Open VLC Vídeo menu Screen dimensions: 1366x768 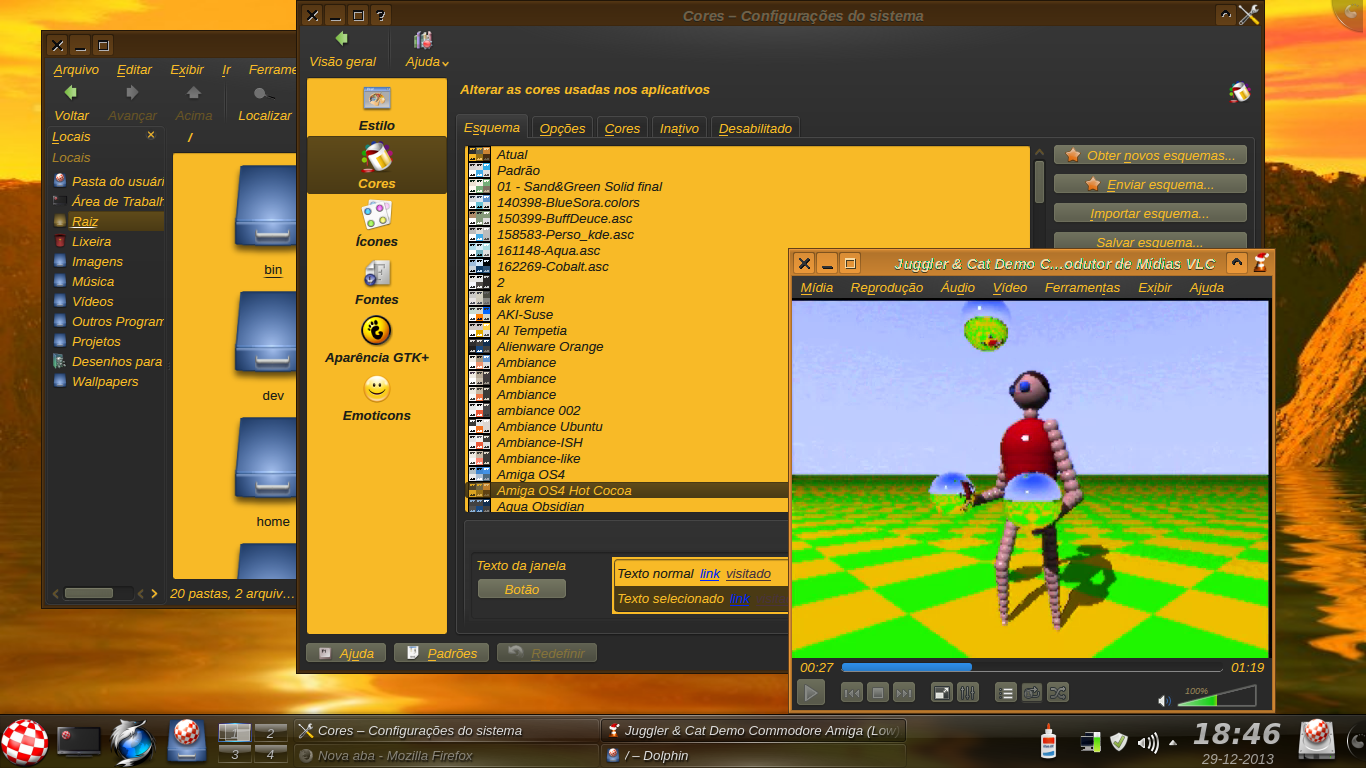(x=1010, y=288)
